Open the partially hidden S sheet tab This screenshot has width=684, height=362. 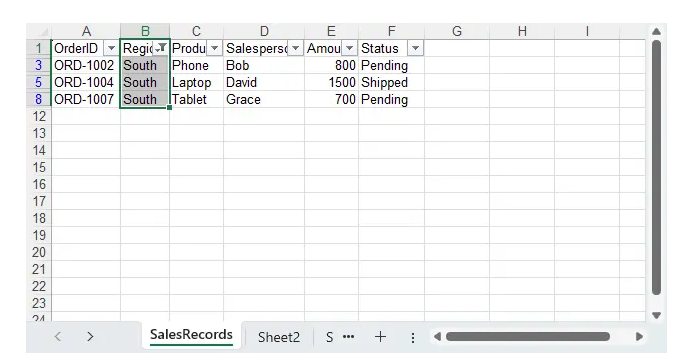[329, 337]
